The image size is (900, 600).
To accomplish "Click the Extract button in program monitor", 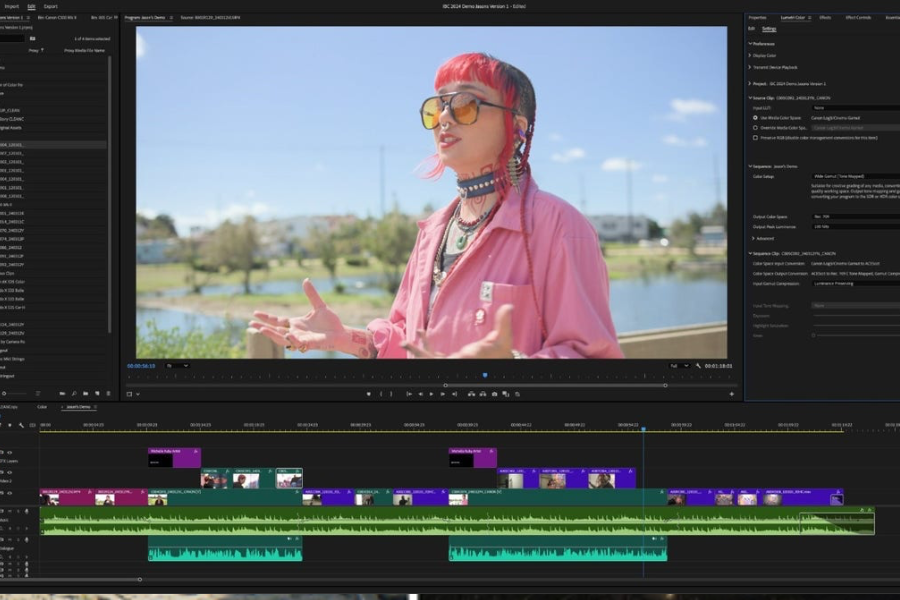I will point(483,394).
